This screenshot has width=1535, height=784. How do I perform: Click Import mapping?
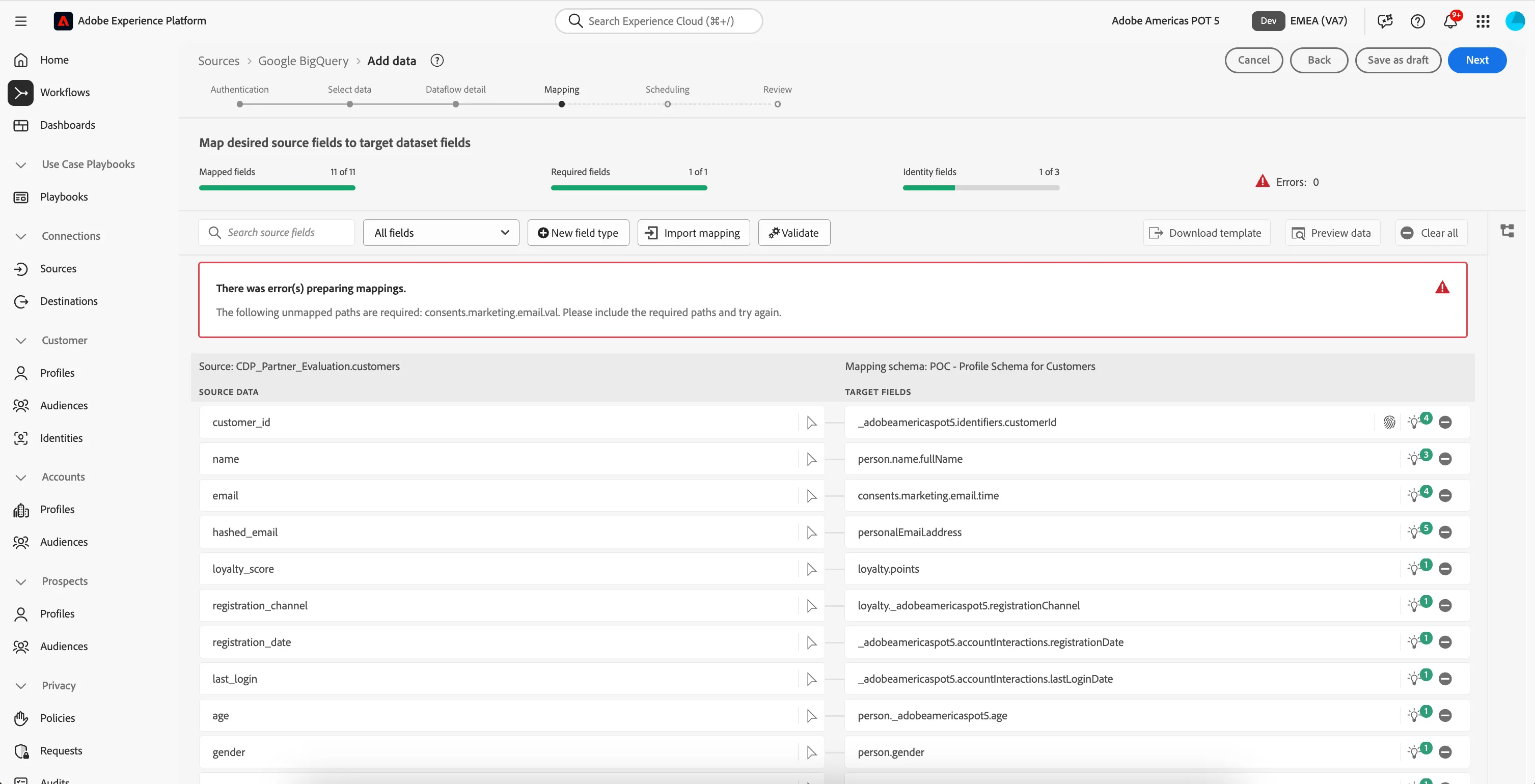click(x=694, y=233)
